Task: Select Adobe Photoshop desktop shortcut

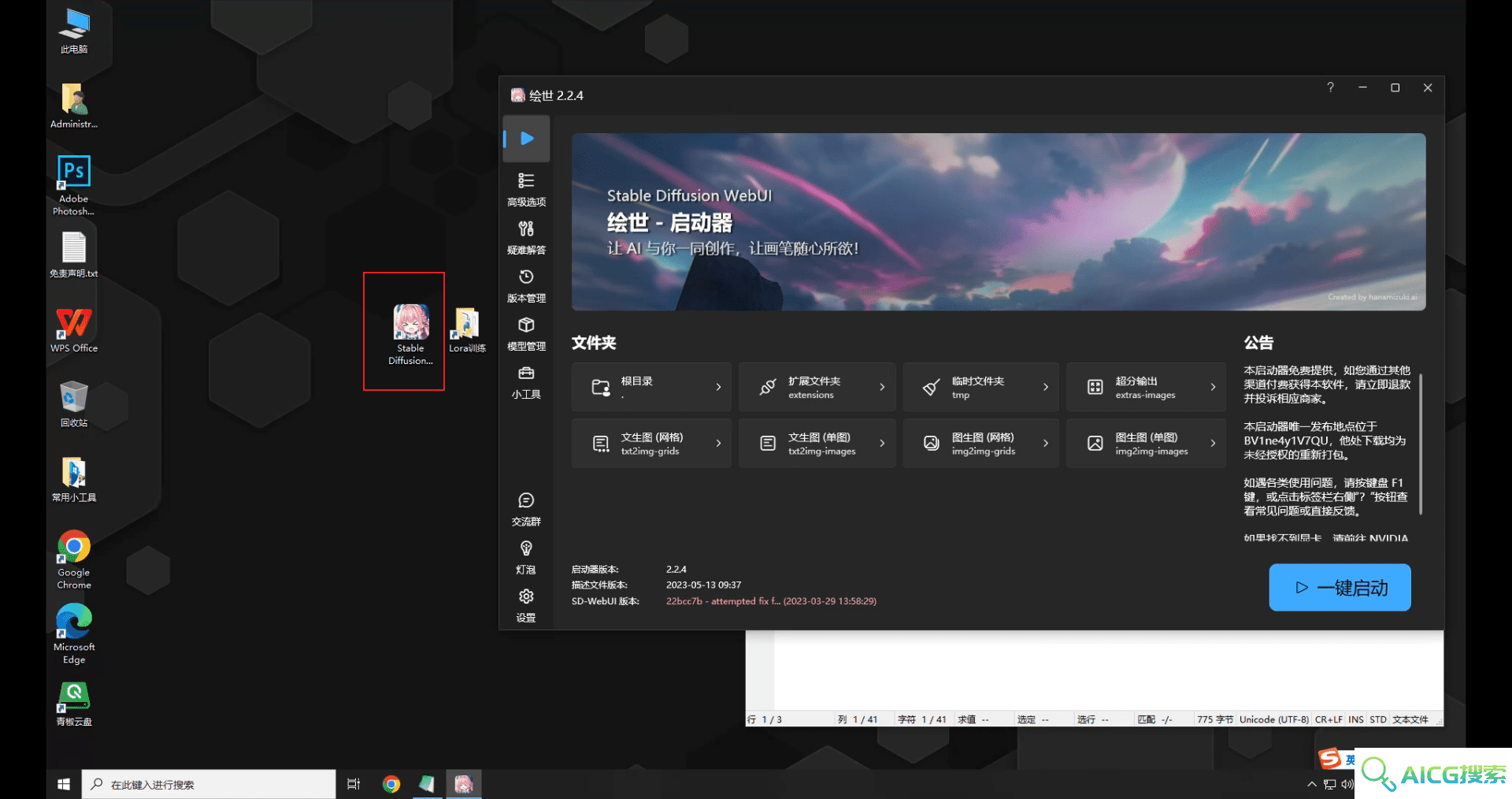Action: pos(74,185)
